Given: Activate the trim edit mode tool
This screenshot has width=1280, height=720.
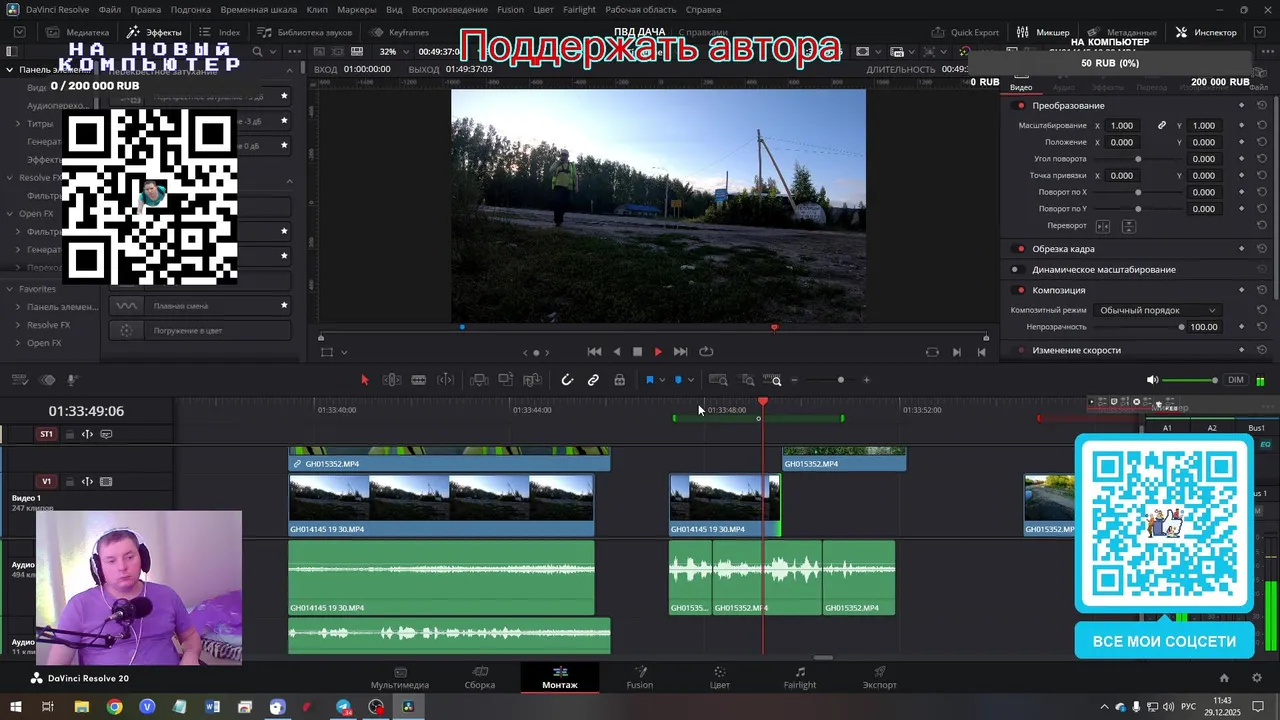Looking at the screenshot, I should point(392,380).
